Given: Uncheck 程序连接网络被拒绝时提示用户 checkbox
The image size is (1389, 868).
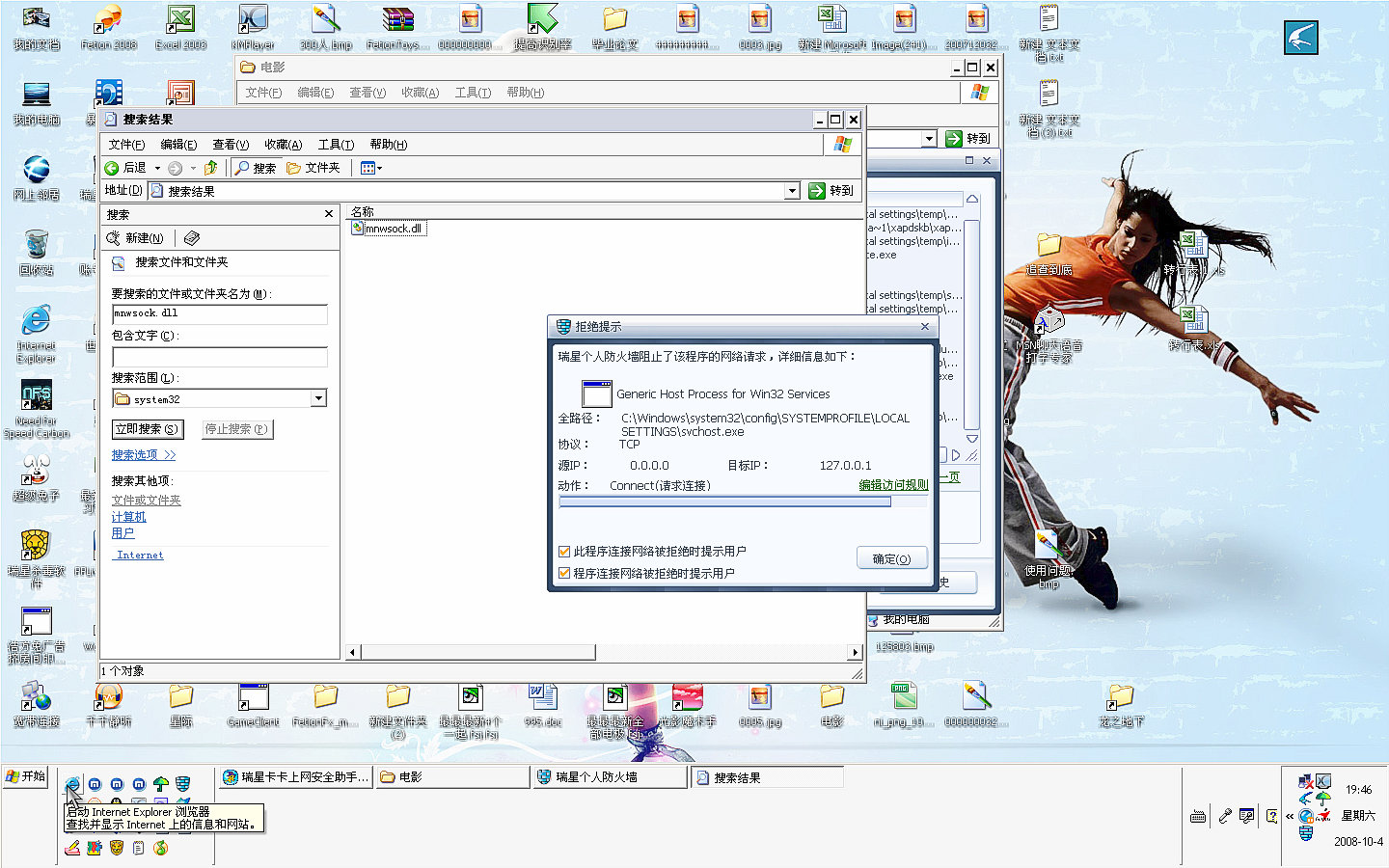Looking at the screenshot, I should coord(564,573).
